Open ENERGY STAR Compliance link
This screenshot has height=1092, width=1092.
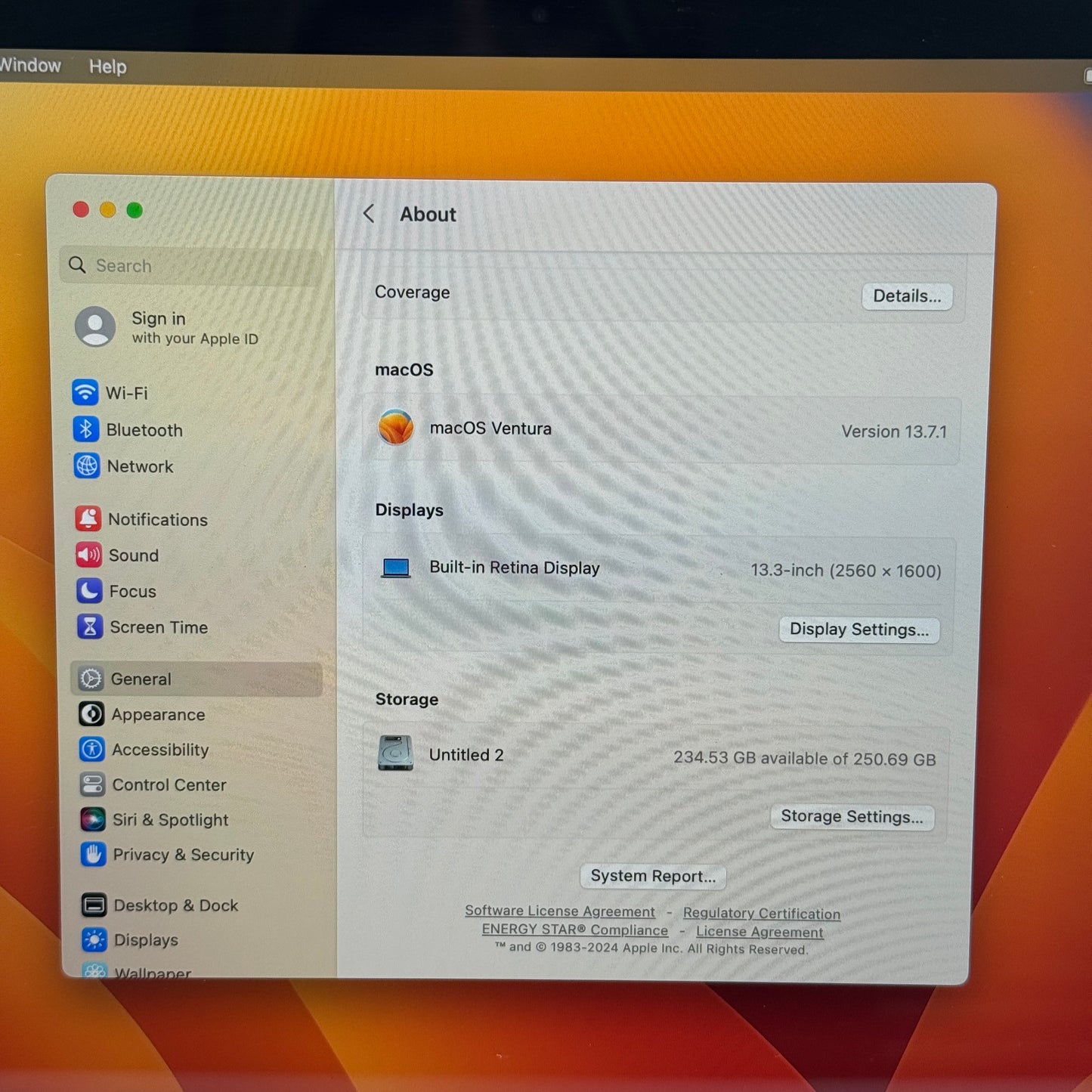pyautogui.click(x=575, y=930)
